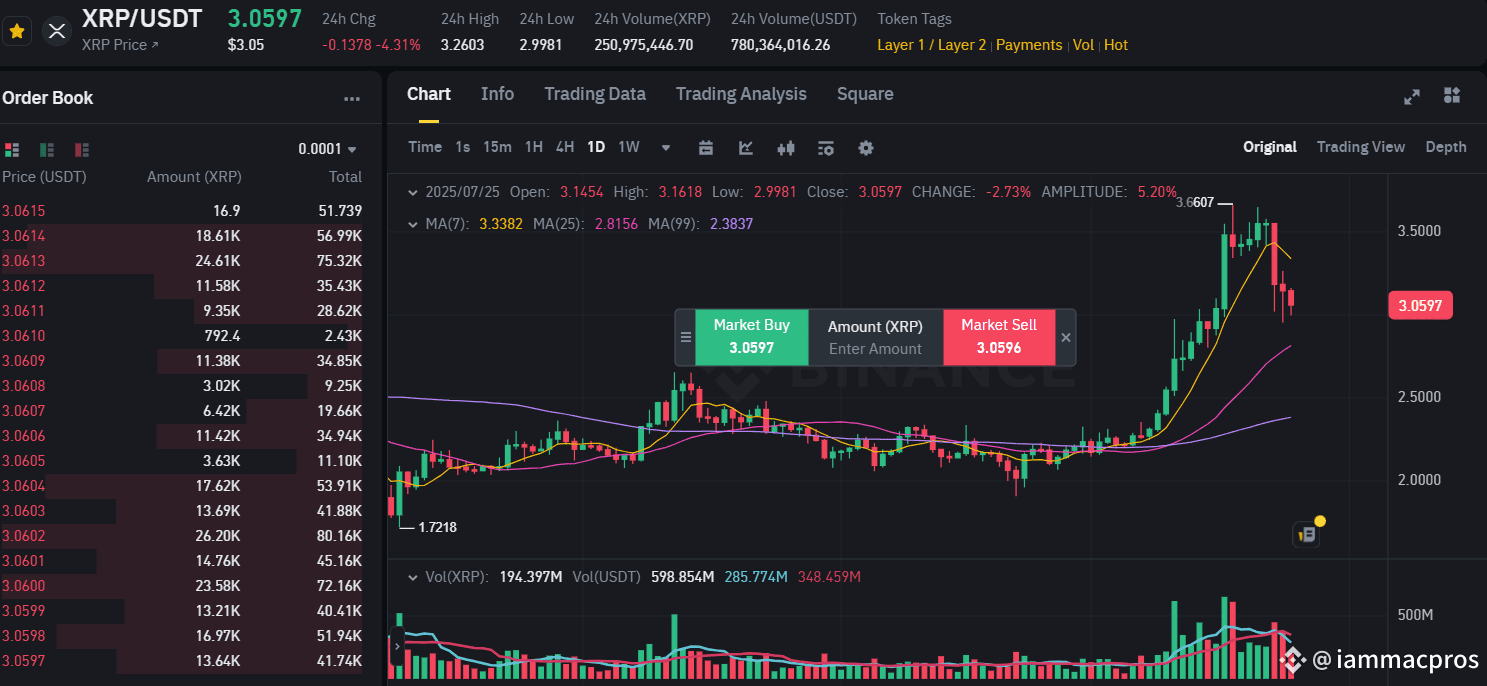Viewport: 1487px width, 686px height.
Task: Switch to Depth chart
Action: pos(1446,147)
